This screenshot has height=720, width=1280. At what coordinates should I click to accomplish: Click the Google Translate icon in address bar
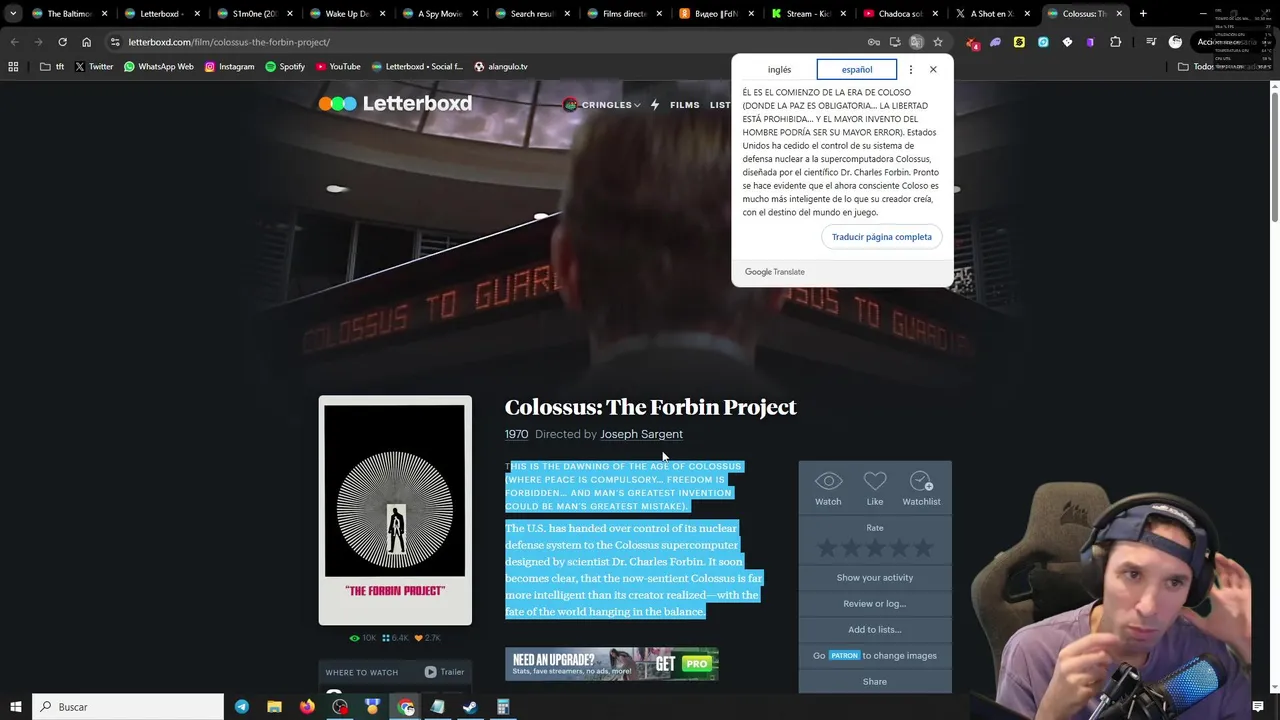pyautogui.click(x=916, y=42)
